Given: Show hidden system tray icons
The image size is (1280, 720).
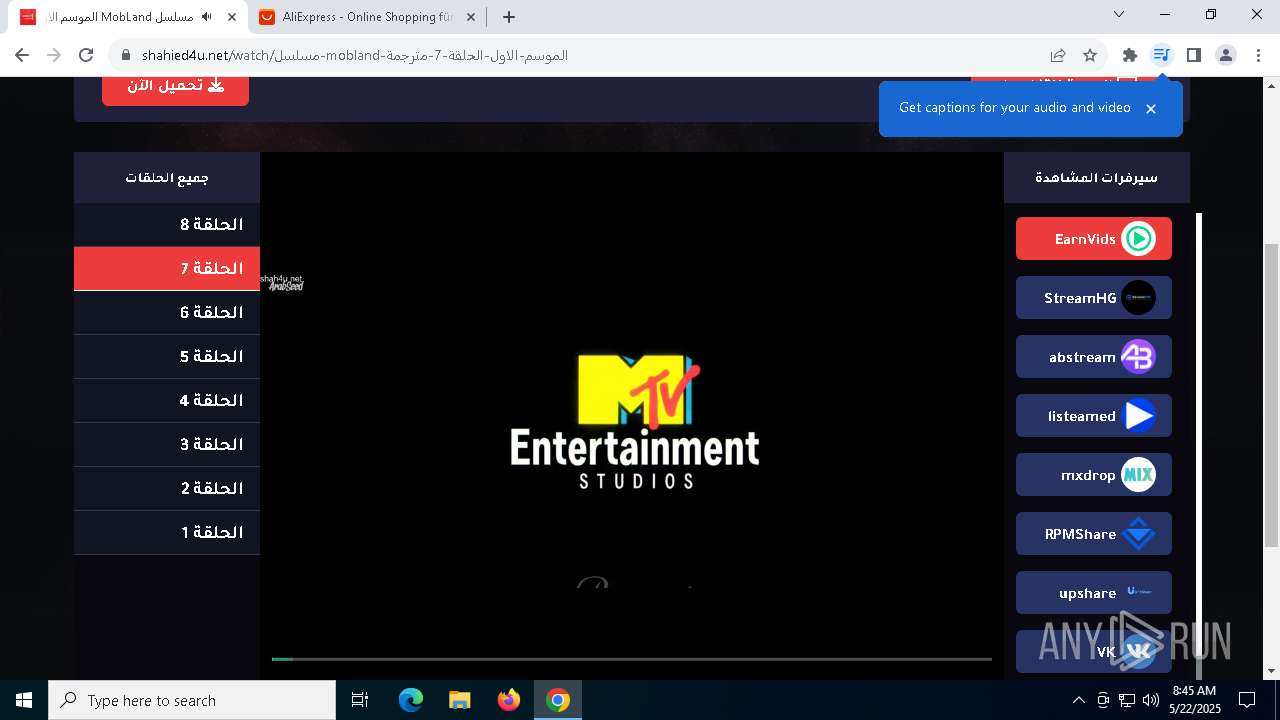Looking at the screenshot, I should click(x=1078, y=700).
